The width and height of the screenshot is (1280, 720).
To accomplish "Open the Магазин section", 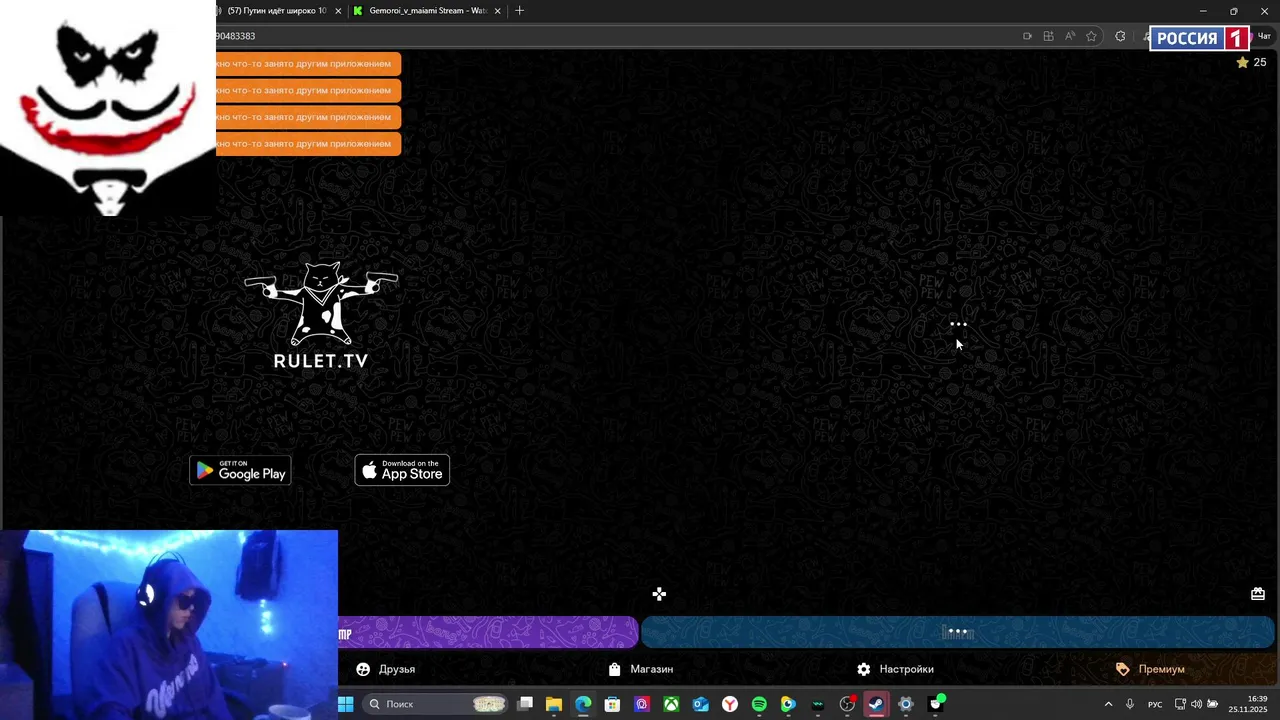I will pos(641,669).
